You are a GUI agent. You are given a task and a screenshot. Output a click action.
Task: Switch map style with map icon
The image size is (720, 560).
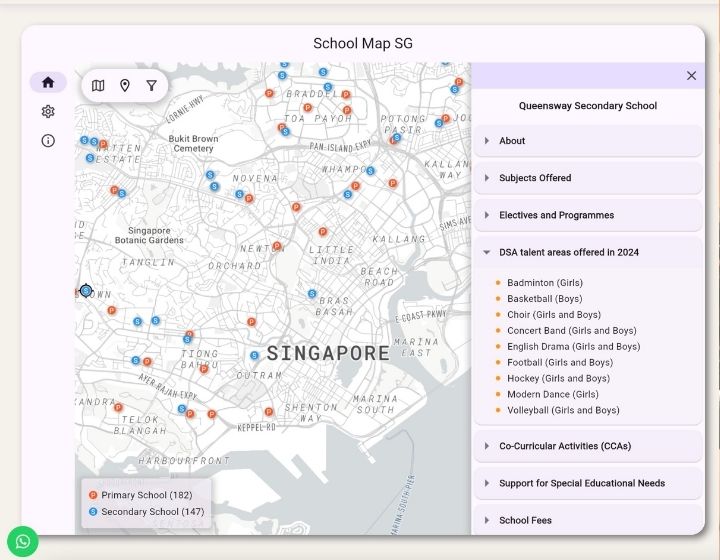coord(98,85)
